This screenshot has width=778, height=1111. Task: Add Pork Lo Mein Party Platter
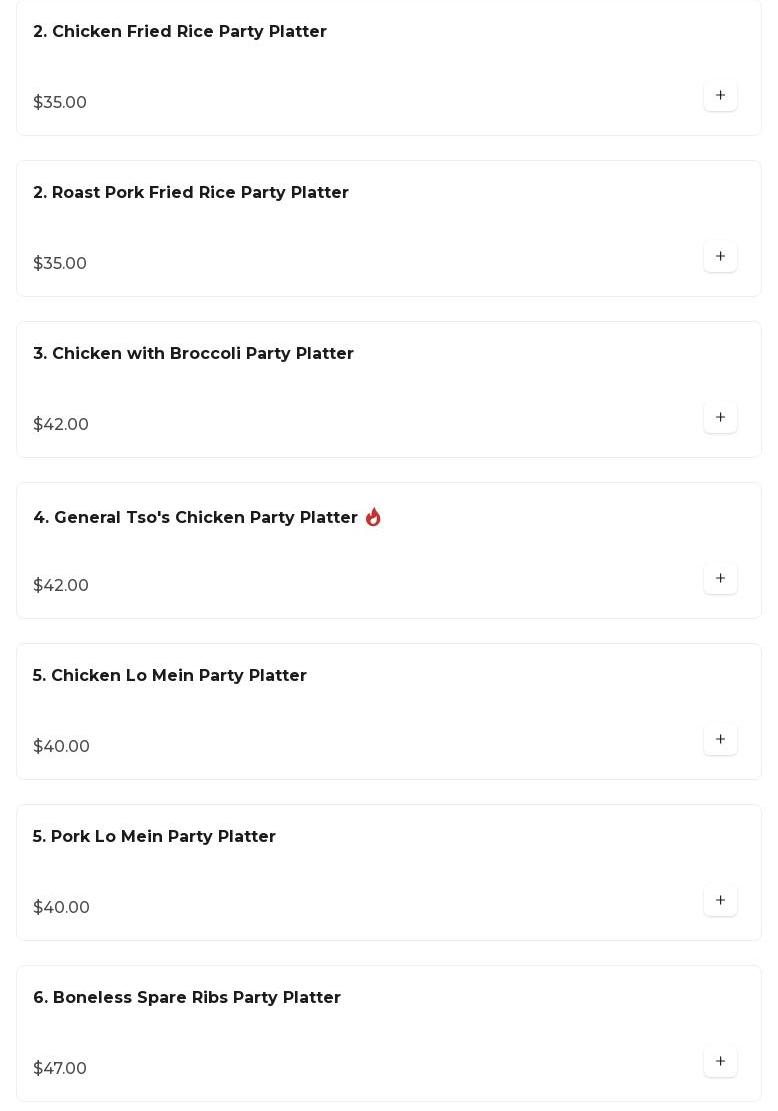720,901
